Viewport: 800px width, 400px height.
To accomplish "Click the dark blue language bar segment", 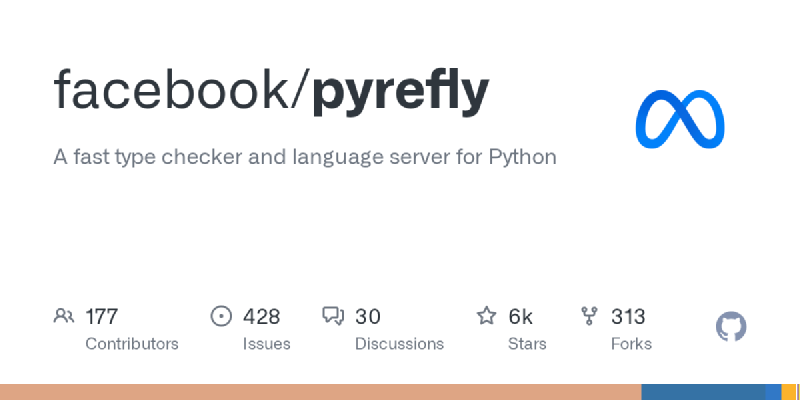I will pyautogui.click(x=703, y=392).
